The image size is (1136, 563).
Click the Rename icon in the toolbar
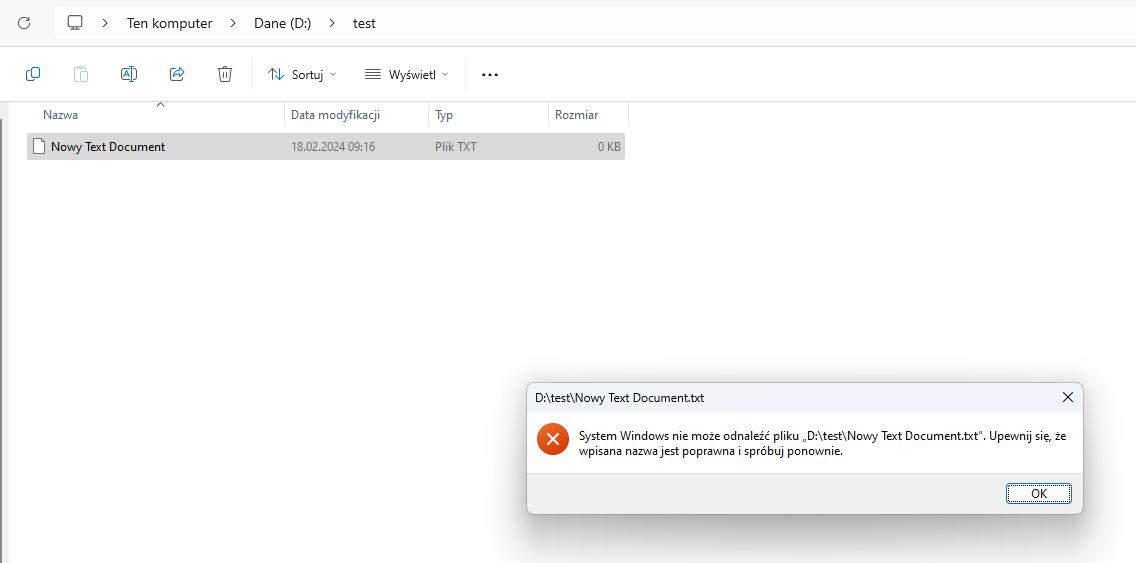[129, 74]
